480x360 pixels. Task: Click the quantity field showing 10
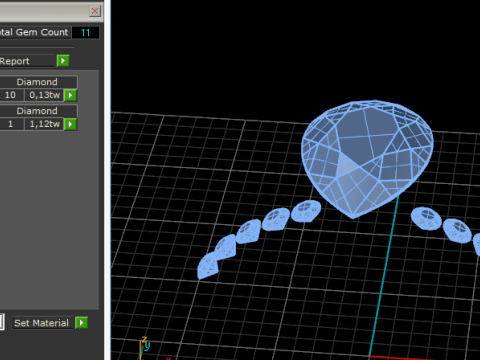point(11,95)
